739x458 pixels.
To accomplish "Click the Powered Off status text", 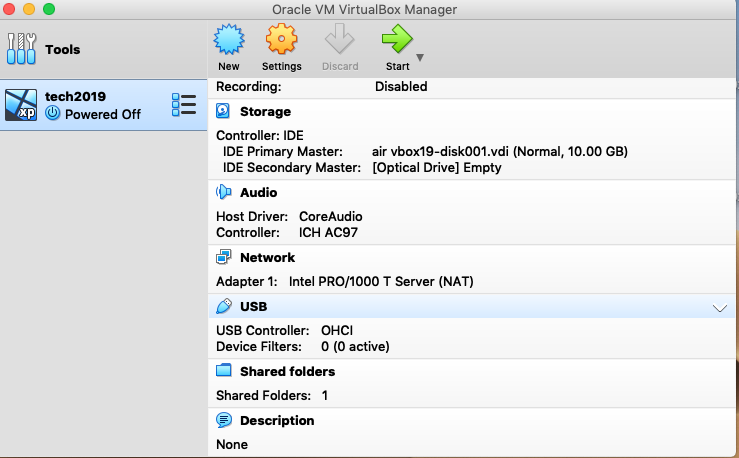I will [x=103, y=114].
